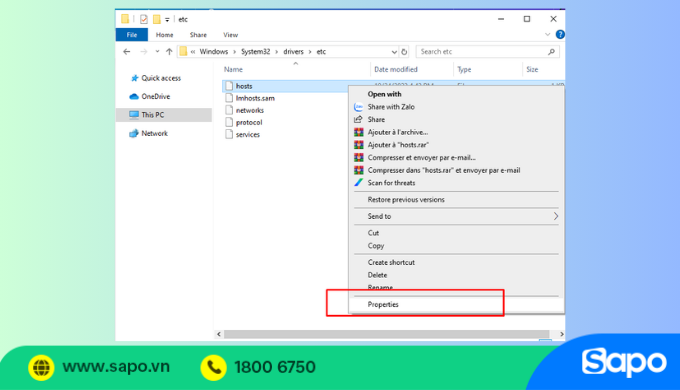
Task: Expand the ribbon with chevron
Action: coord(547,34)
